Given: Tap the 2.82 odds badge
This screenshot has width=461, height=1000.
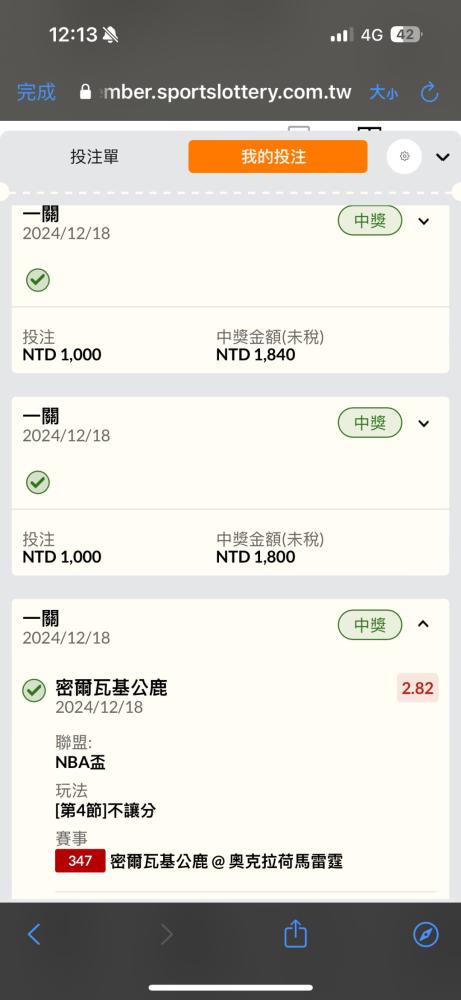Looking at the screenshot, I should (x=418, y=688).
